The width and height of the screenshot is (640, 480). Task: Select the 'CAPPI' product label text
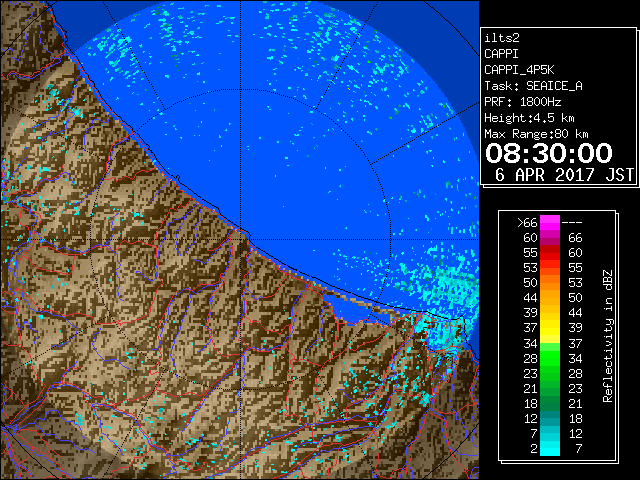[501, 54]
